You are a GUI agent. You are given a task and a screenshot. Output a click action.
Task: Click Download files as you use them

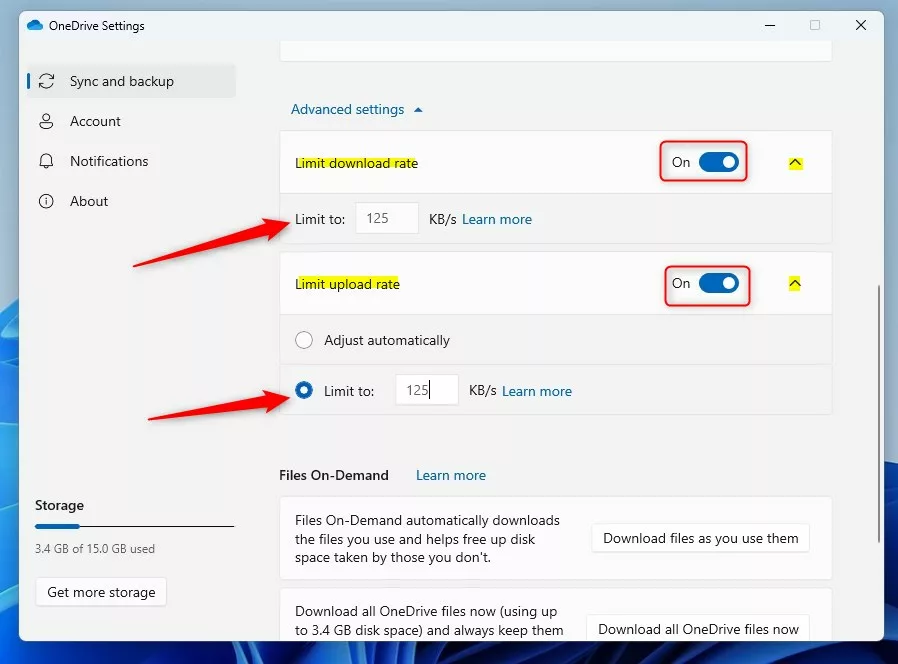click(700, 539)
